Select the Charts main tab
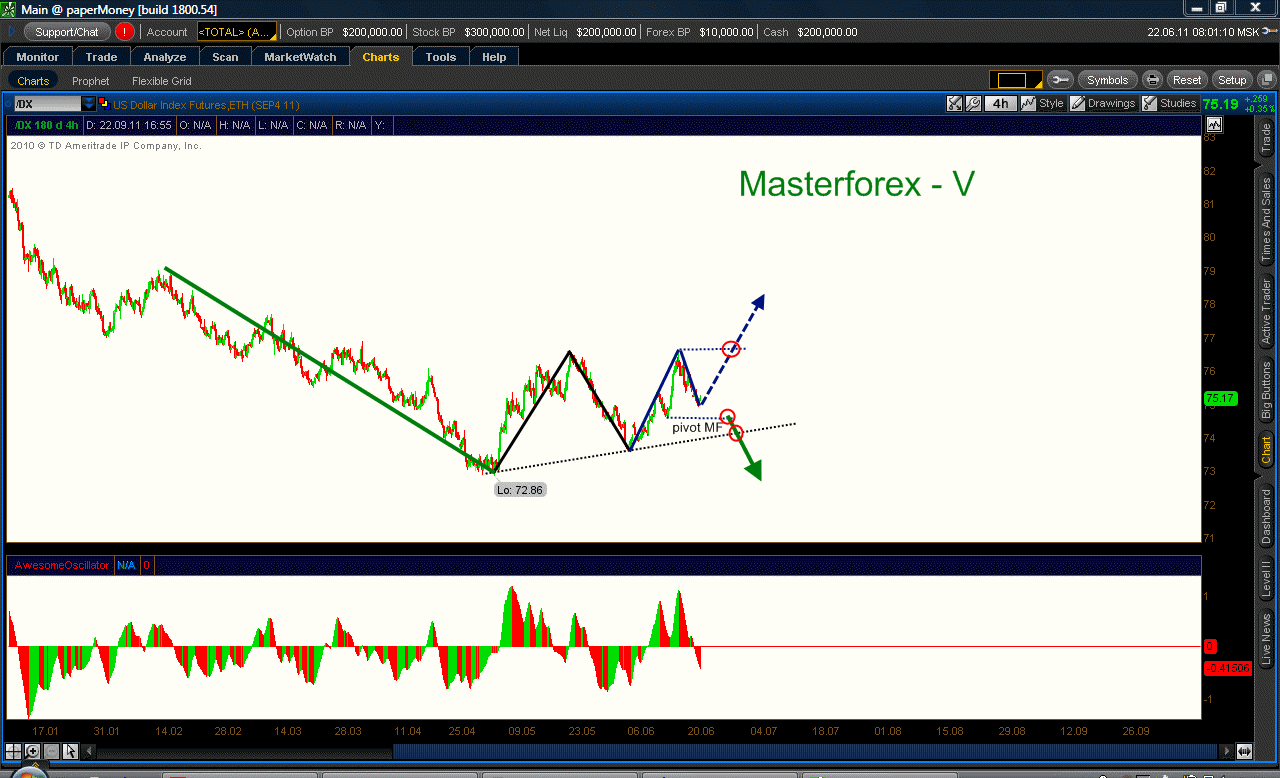The image size is (1280, 778). (381, 57)
